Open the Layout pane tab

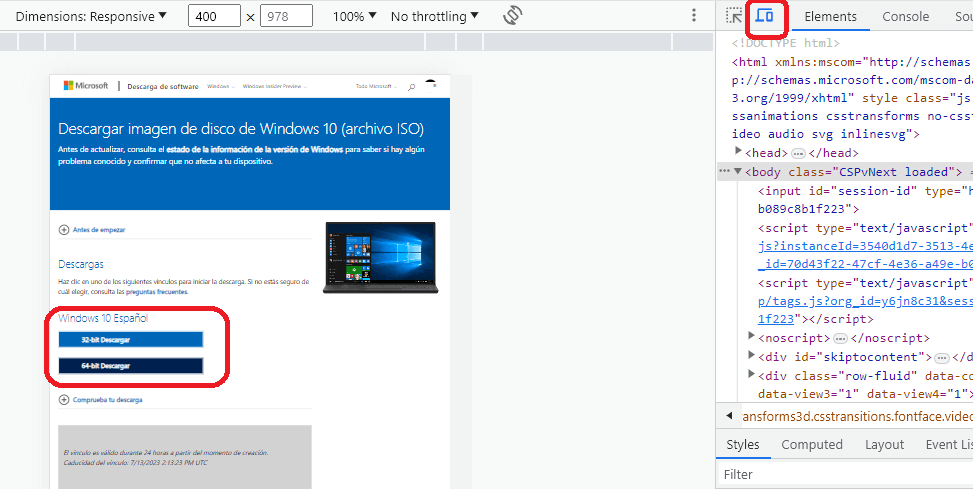(x=884, y=444)
